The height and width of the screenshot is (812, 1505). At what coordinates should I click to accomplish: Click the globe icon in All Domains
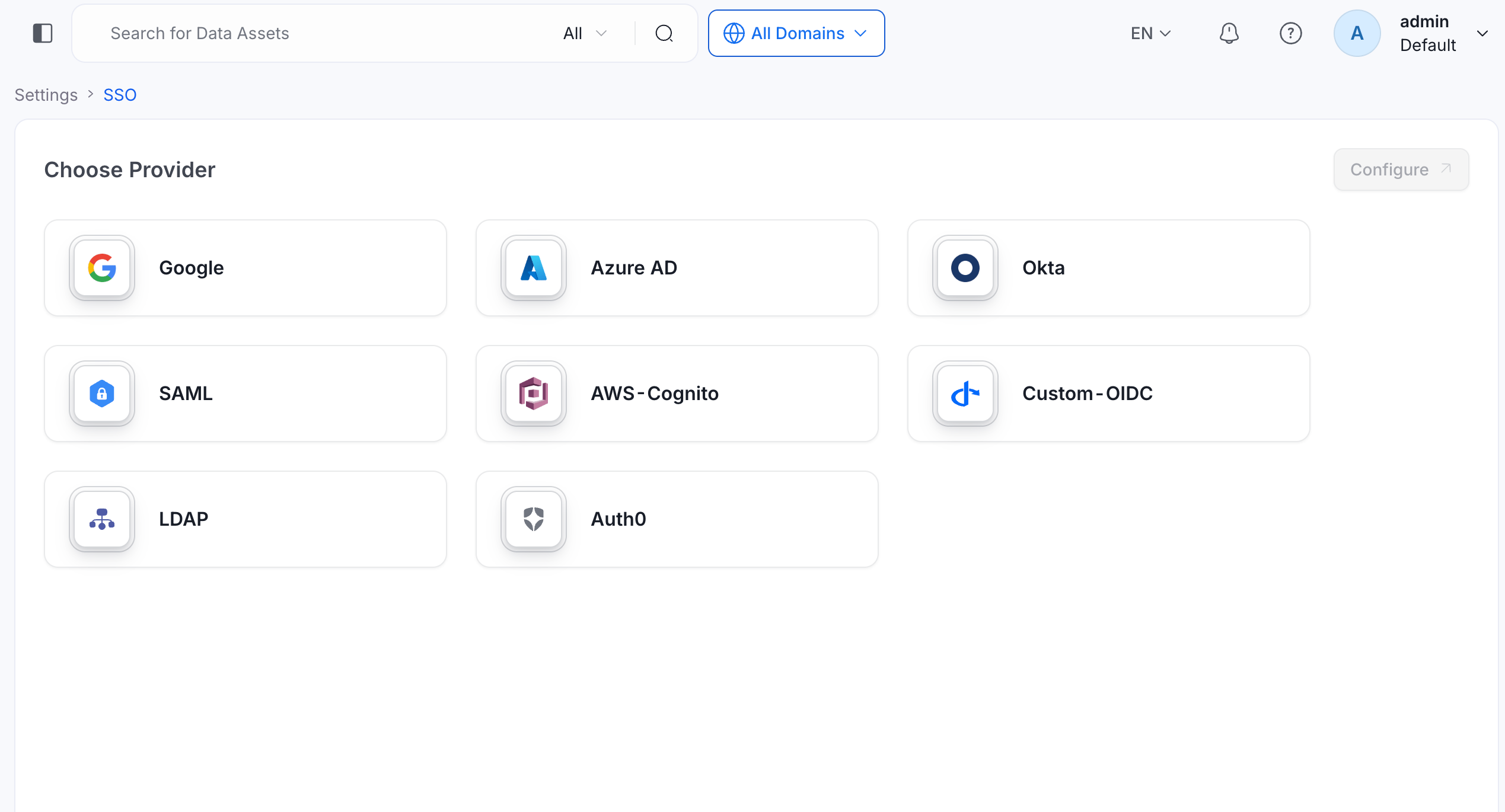pos(734,33)
